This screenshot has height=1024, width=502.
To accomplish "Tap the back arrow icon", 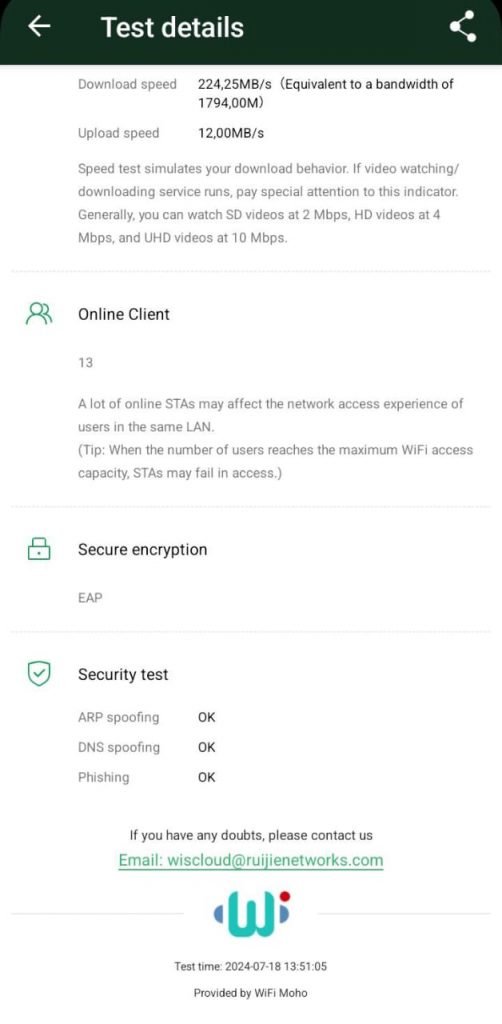I will tap(39, 27).
